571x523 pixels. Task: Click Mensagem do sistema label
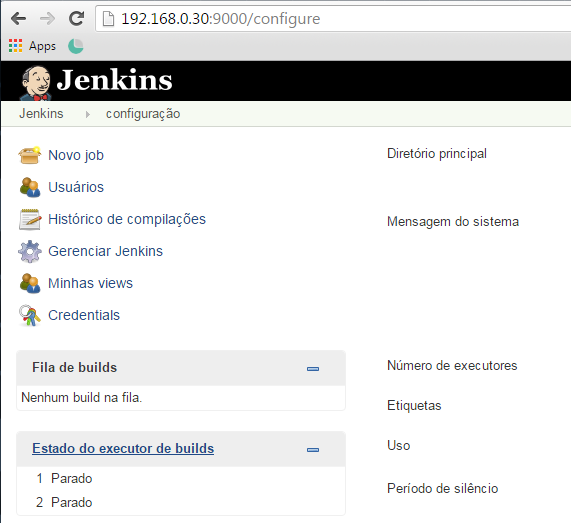coord(453,221)
